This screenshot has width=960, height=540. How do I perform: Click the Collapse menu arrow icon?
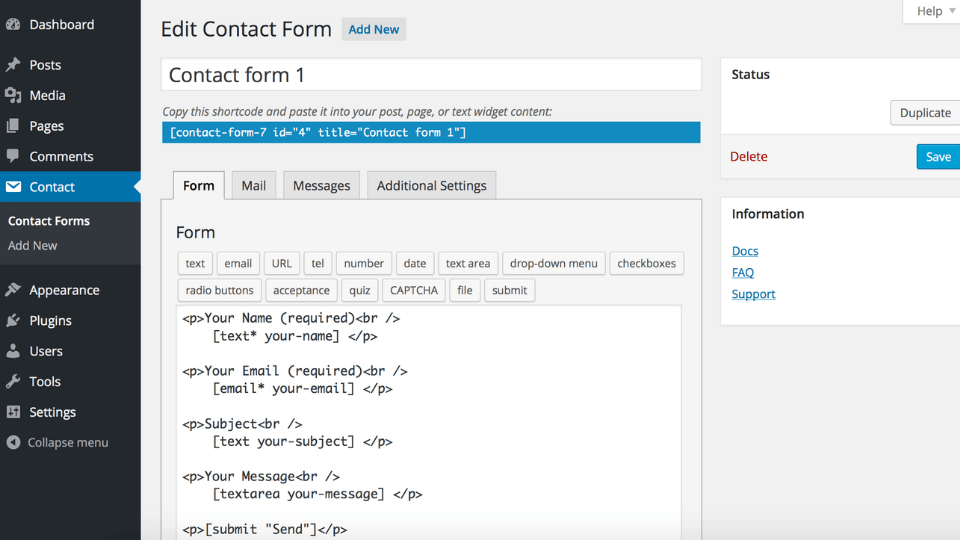coord(13,442)
